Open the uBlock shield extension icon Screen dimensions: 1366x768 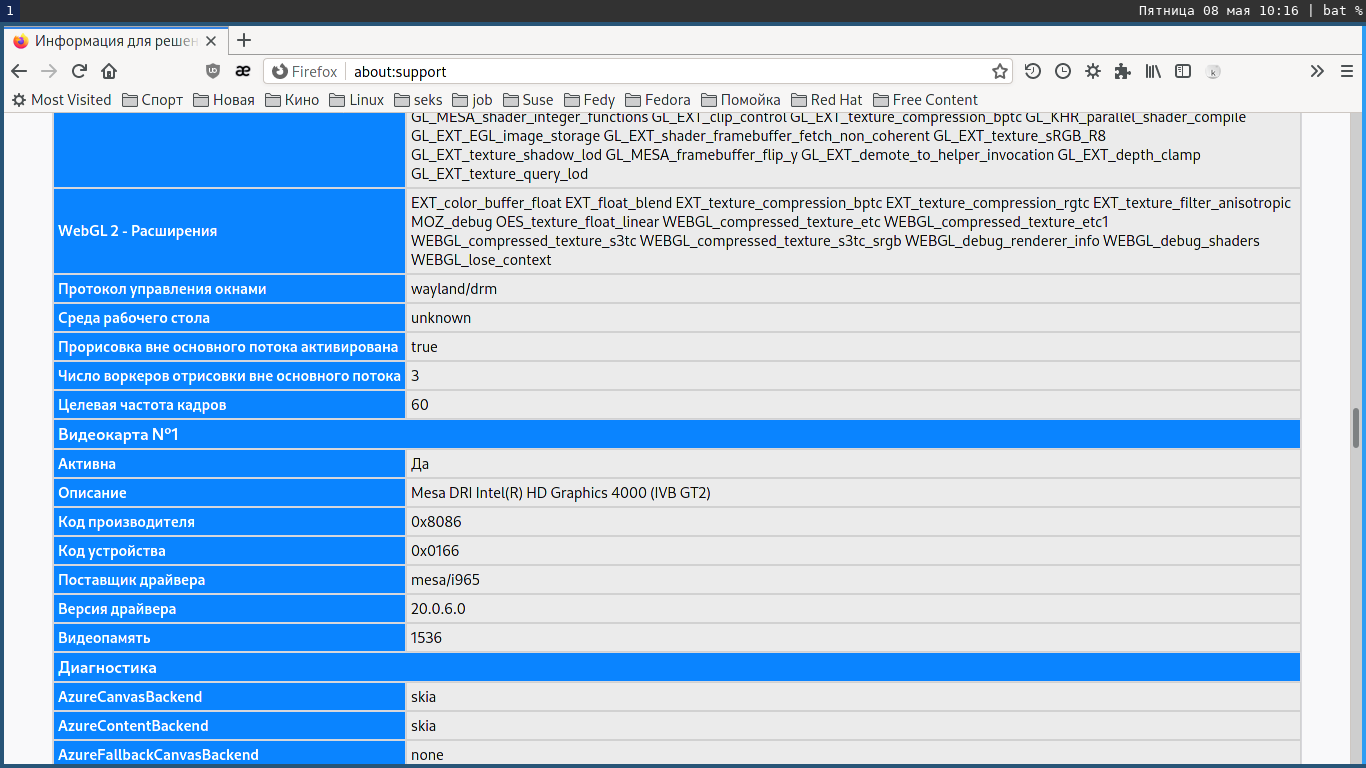tap(212, 71)
